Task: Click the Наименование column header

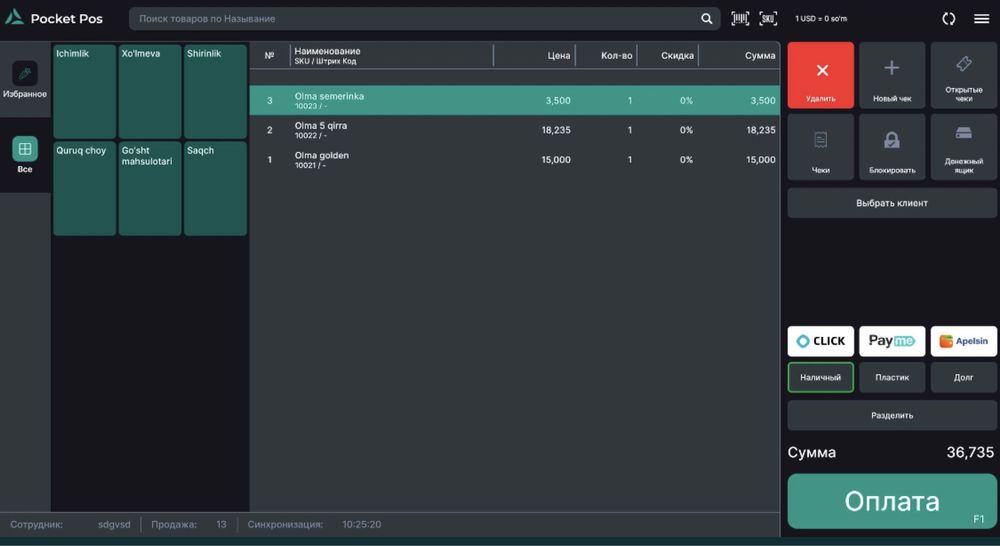Action: [327, 51]
